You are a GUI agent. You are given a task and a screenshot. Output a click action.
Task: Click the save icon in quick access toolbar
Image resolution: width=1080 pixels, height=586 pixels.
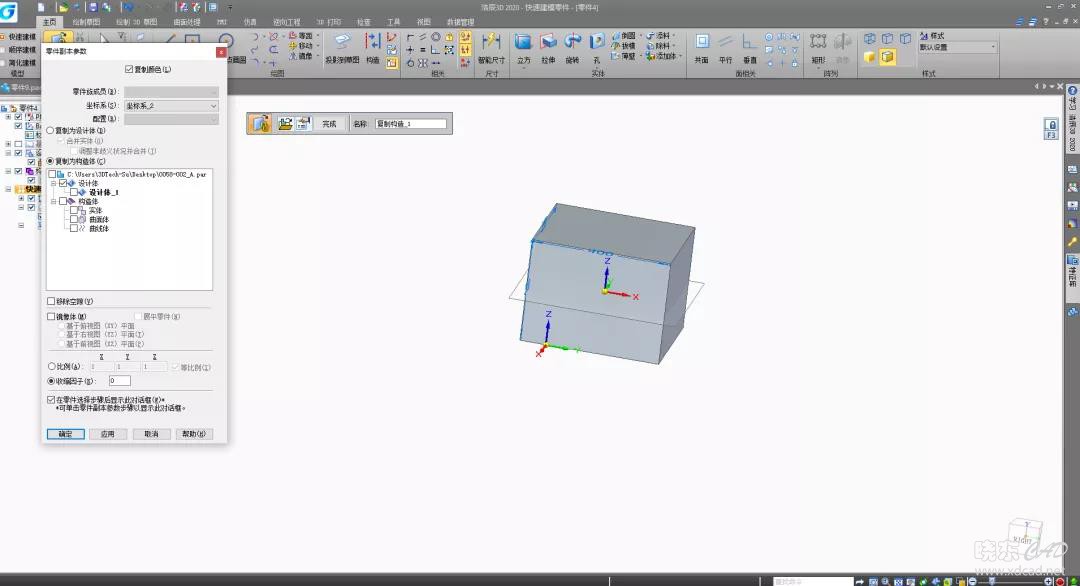[x=92, y=7]
